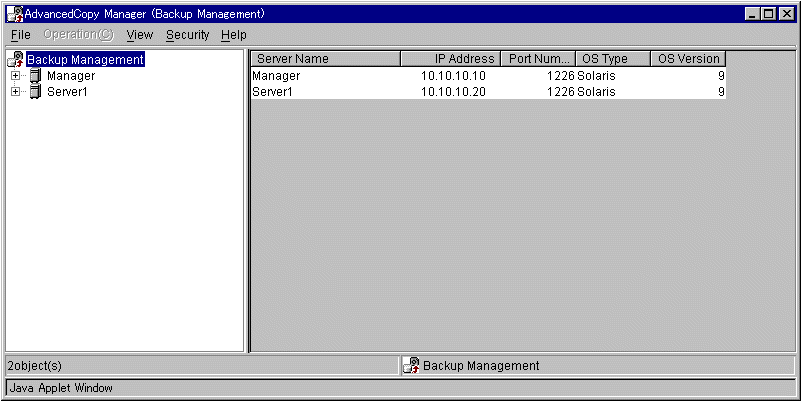
Task: Select Server1 in the tree
Action: click(x=68, y=92)
